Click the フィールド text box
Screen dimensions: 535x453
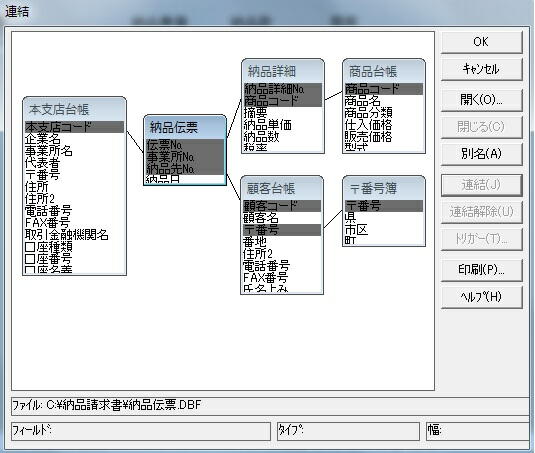(x=141, y=431)
